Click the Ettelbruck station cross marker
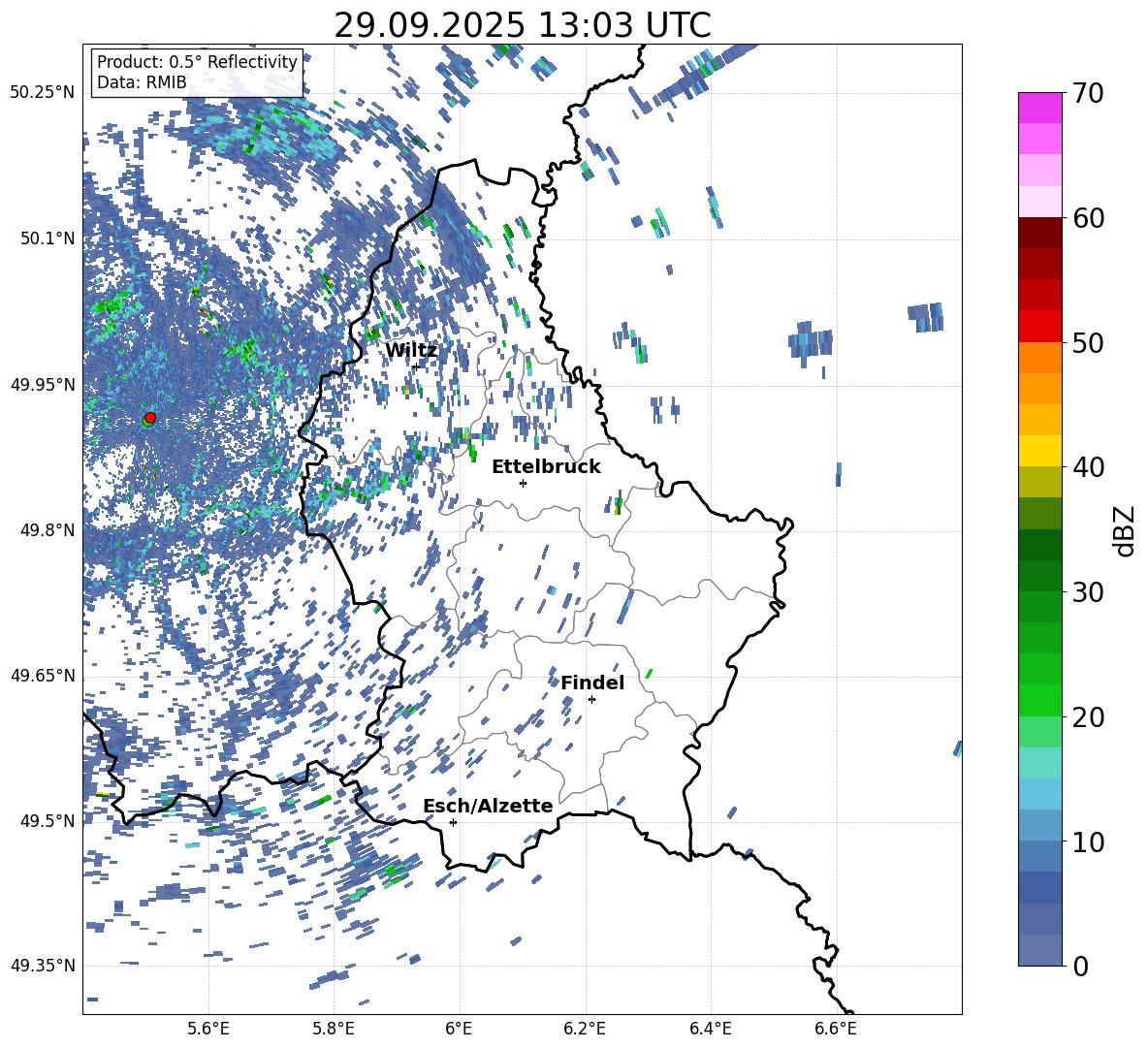This screenshot has height=1048, width=1148. [x=523, y=483]
